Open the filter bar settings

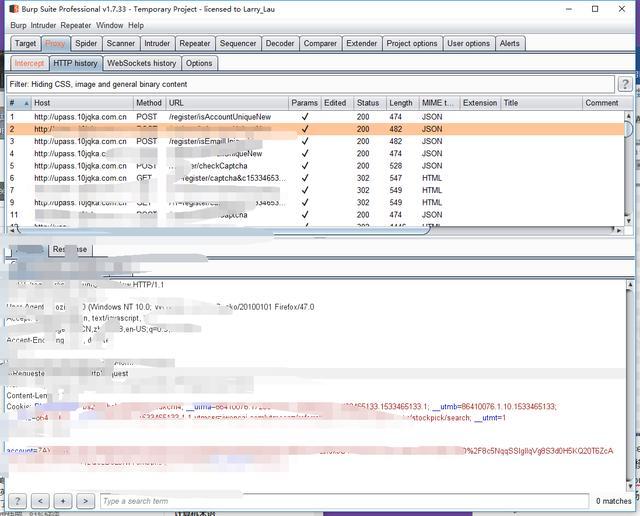(x=310, y=84)
